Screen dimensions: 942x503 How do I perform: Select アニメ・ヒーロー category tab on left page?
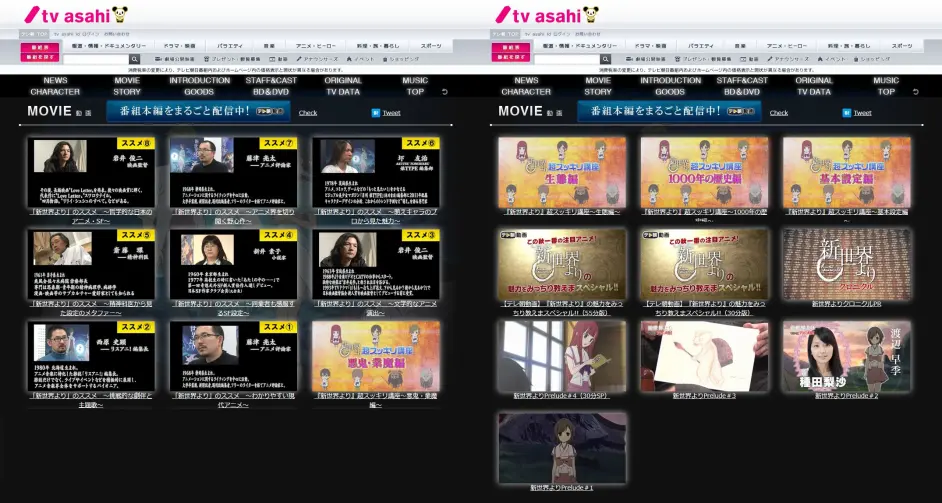[x=316, y=46]
